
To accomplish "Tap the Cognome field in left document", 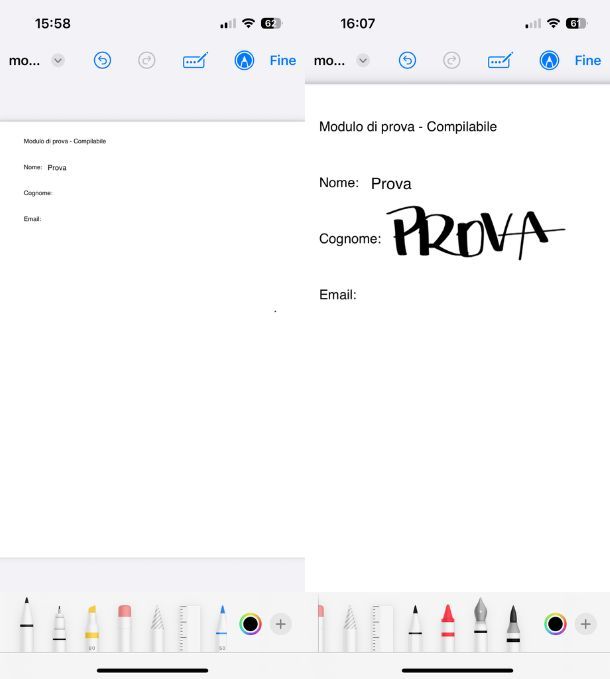I will pos(38,193).
